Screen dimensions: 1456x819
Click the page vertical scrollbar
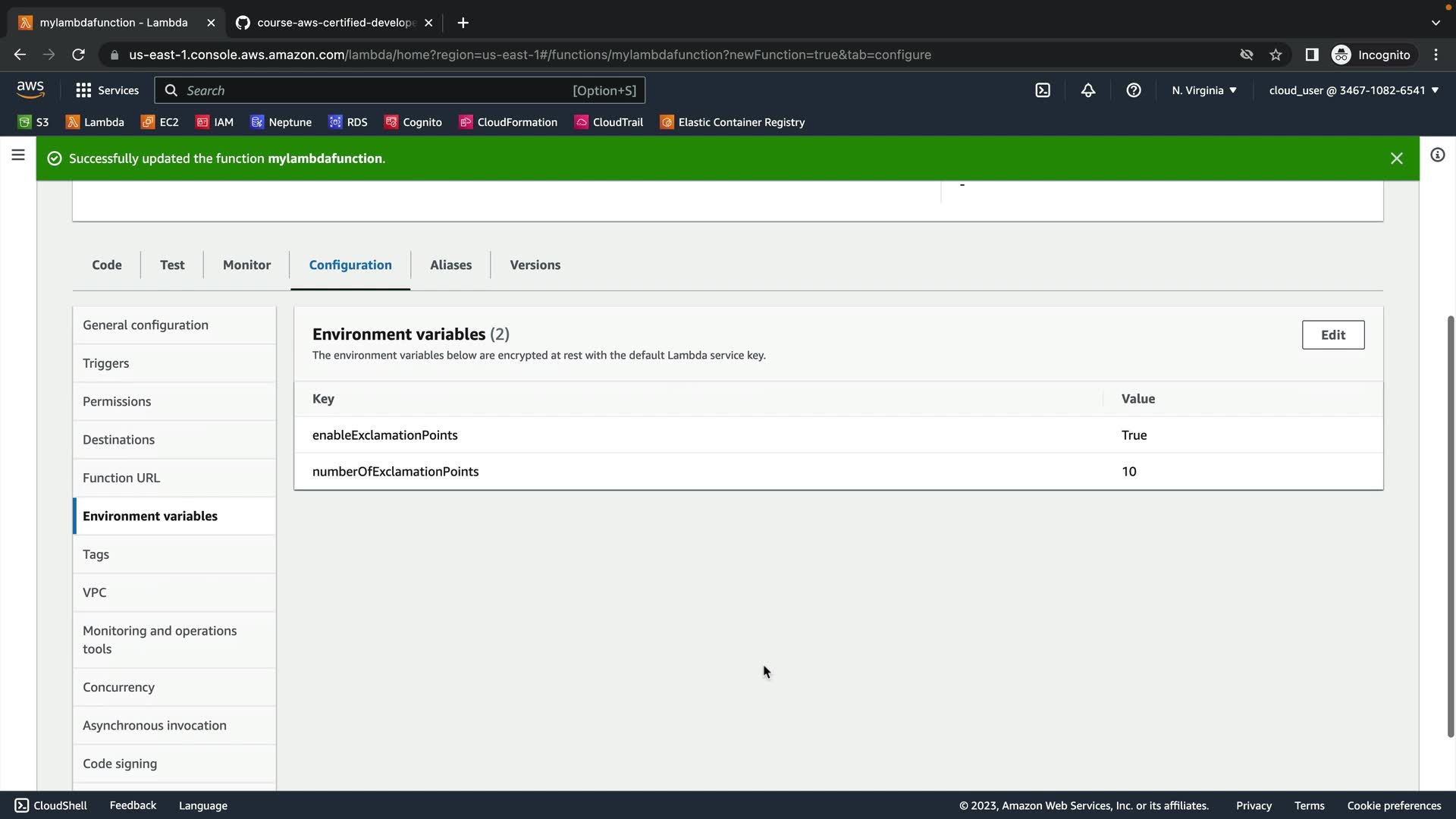click(x=1450, y=523)
